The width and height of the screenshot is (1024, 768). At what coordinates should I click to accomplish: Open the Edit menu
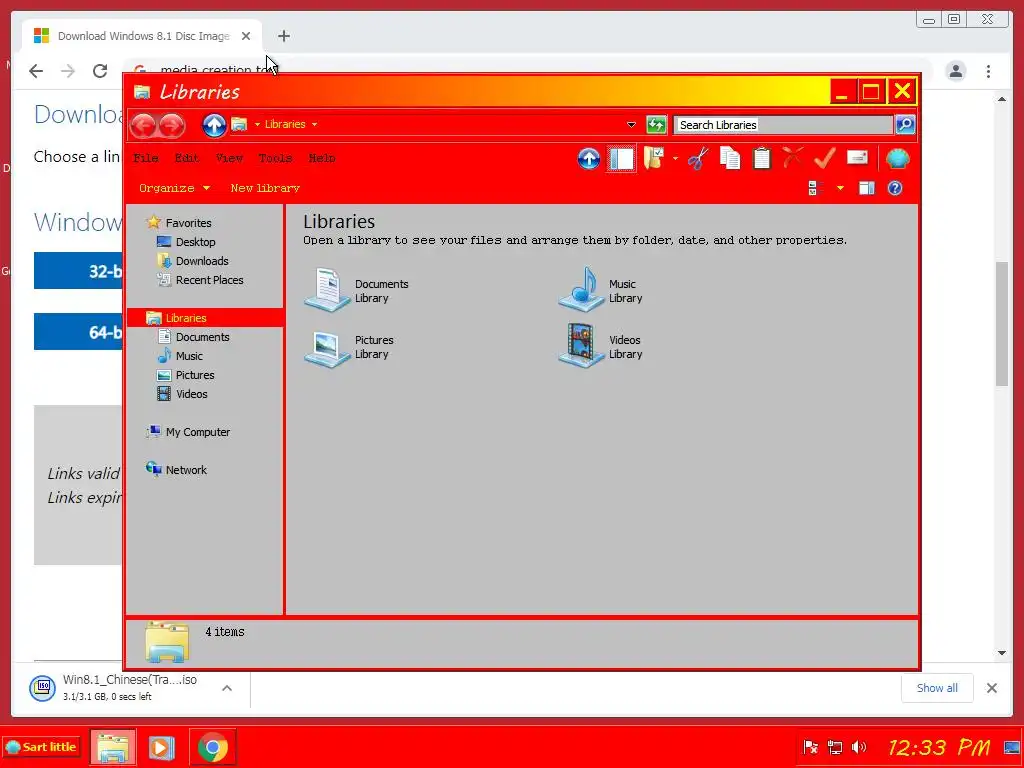(x=187, y=158)
